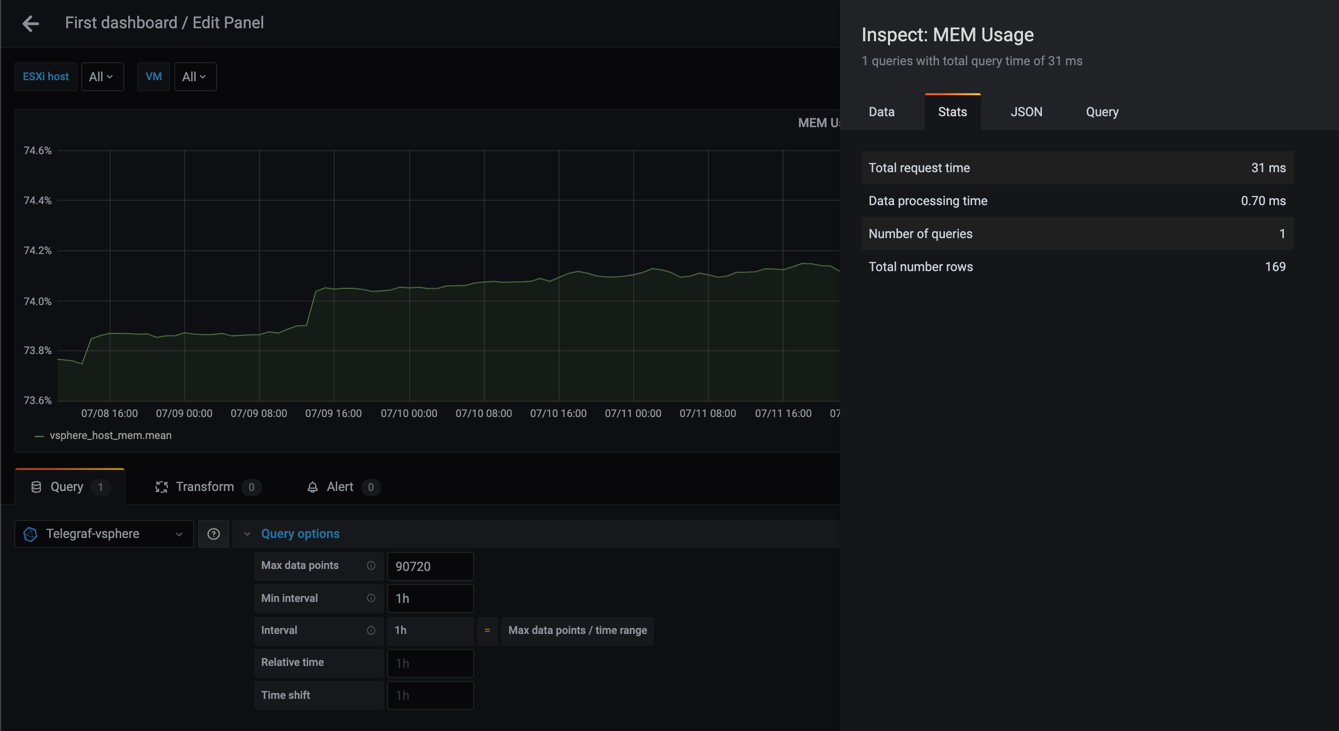The height and width of the screenshot is (731, 1339).
Task: Open the VM All dropdown
Action: (195, 77)
